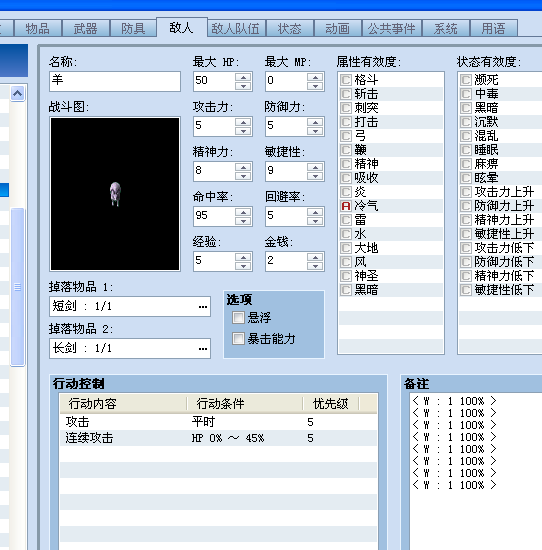This screenshot has width=542, height=550.
Task: Decrease the 精神力 value
Action: [243, 176]
